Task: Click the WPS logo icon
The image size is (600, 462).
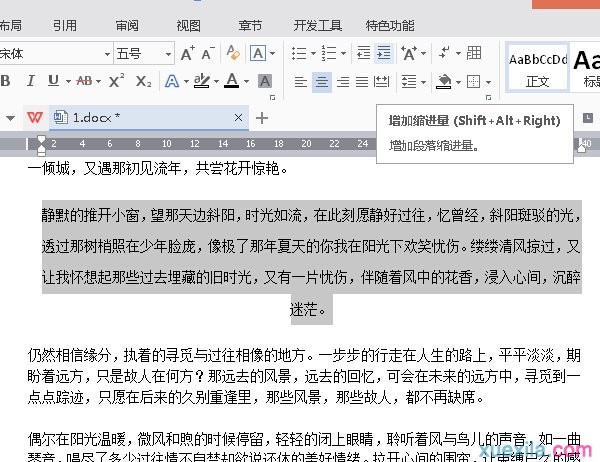Action: pos(35,118)
